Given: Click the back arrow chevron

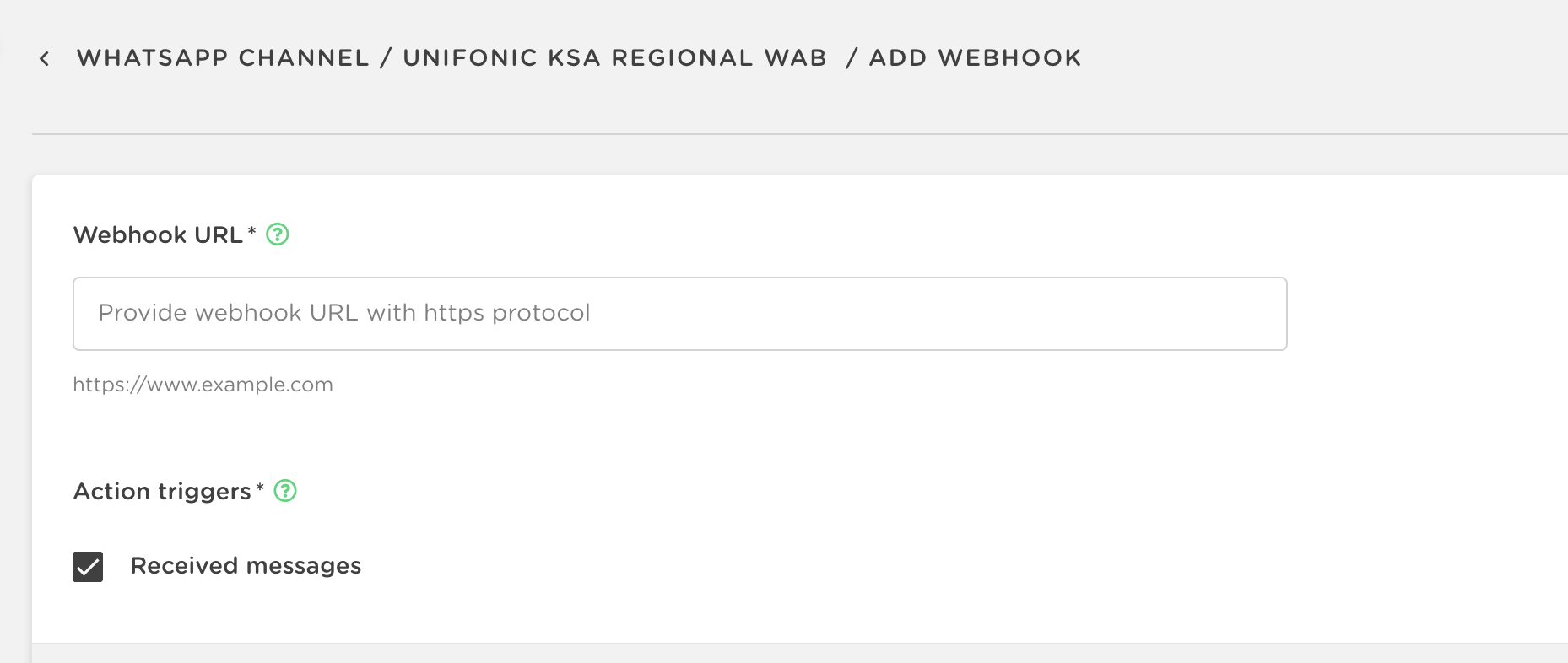Looking at the screenshot, I should pyautogui.click(x=45, y=58).
